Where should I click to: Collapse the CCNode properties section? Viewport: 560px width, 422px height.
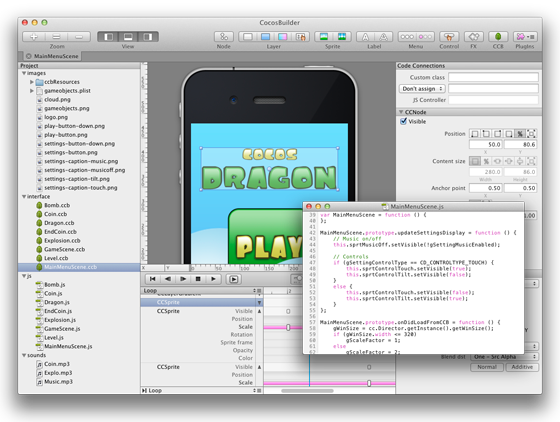pos(401,112)
